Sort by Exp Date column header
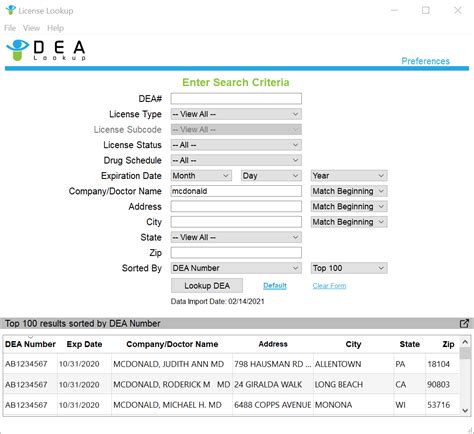This screenshot has width=474, height=434. coord(84,344)
